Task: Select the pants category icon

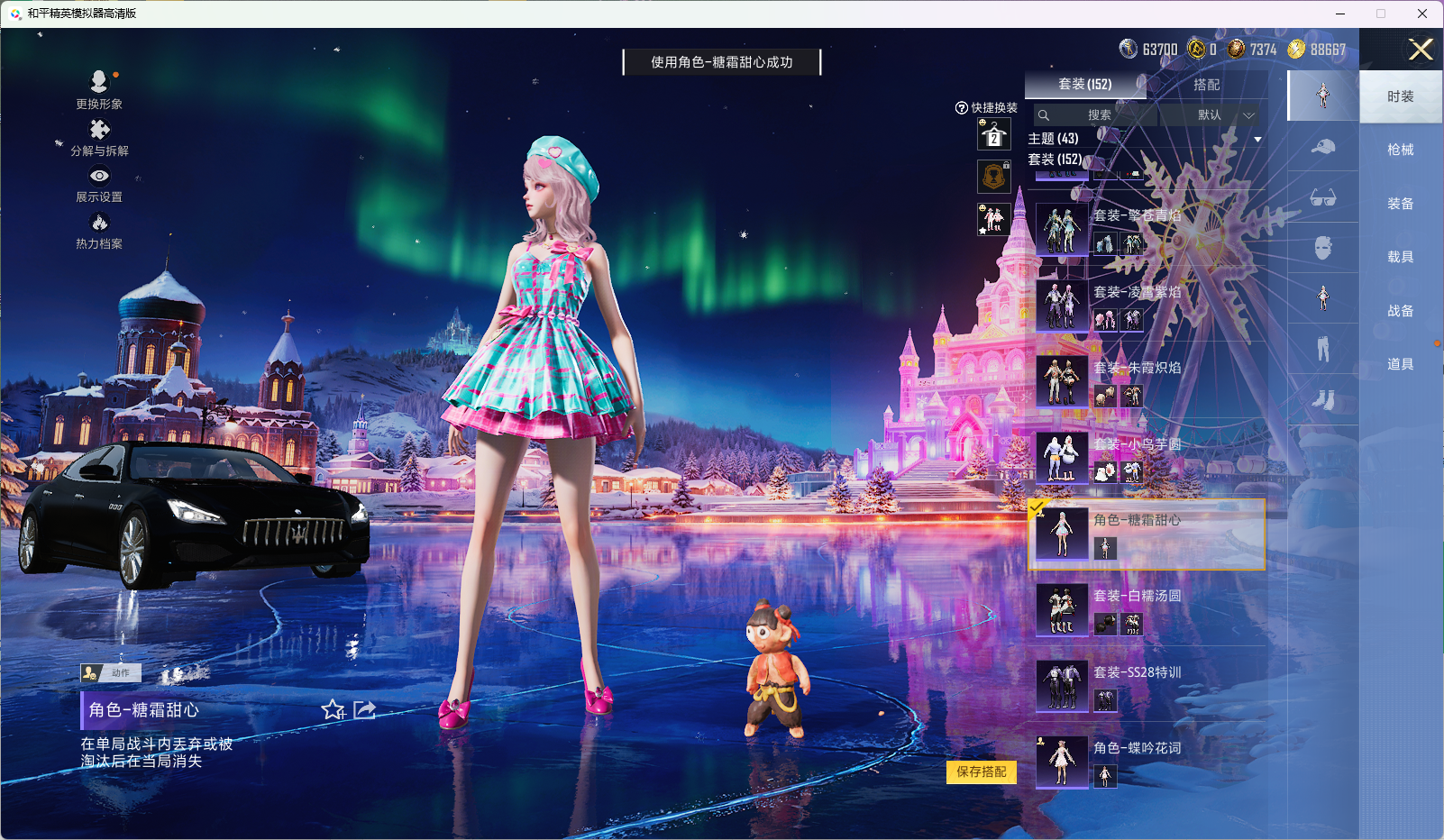Action: click(1322, 348)
